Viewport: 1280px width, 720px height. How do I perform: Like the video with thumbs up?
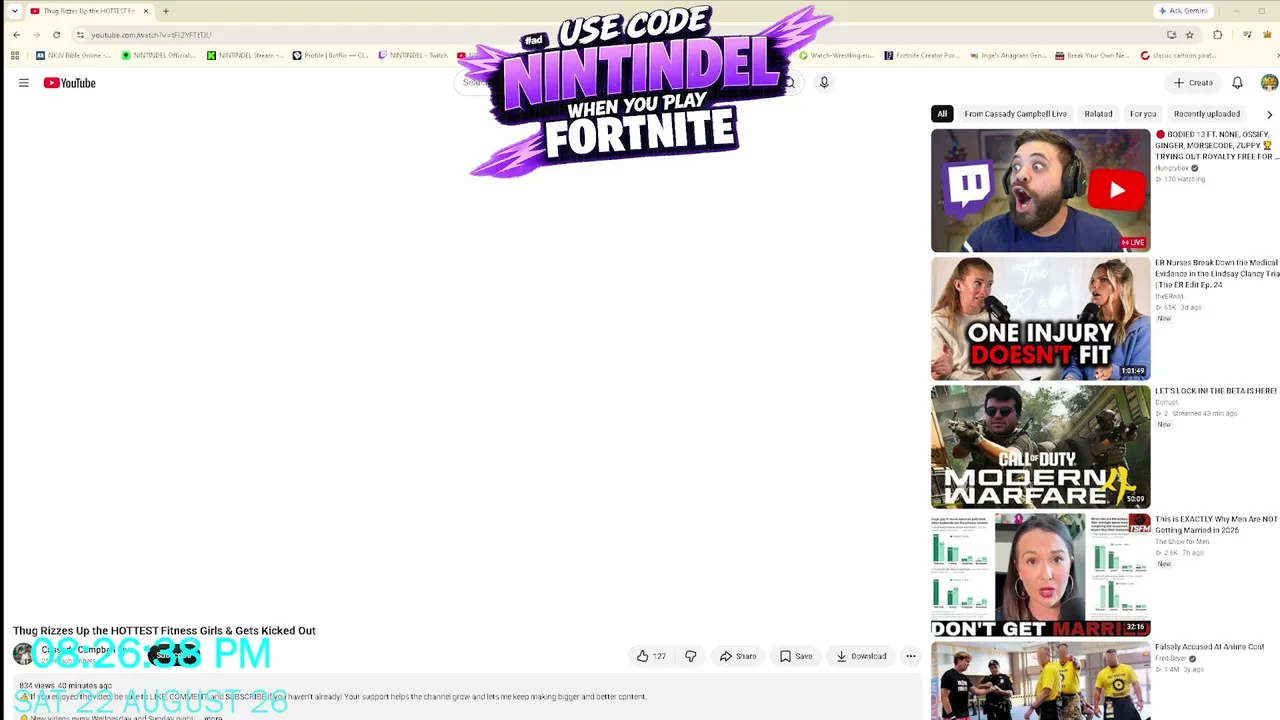tap(651, 656)
